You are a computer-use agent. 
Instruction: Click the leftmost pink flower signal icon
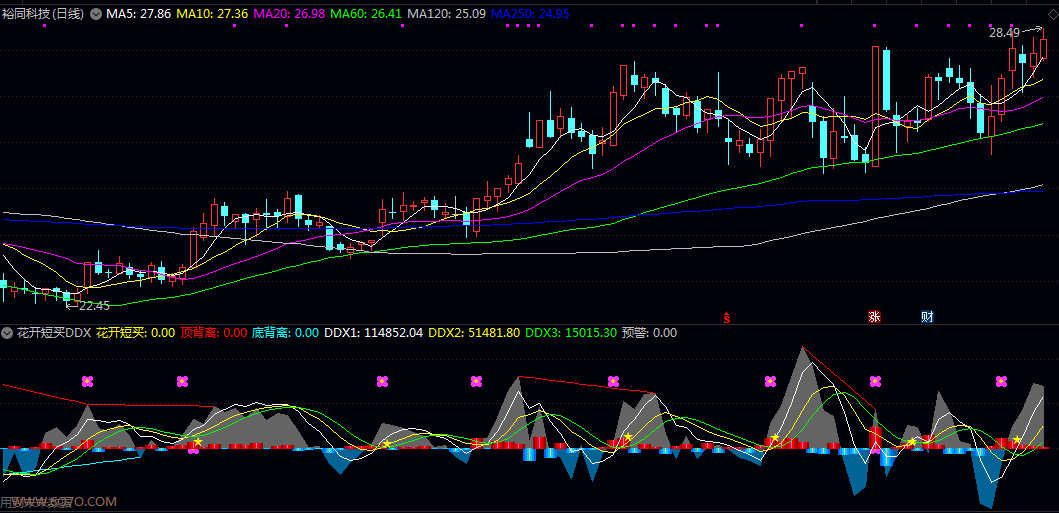[x=87, y=381]
